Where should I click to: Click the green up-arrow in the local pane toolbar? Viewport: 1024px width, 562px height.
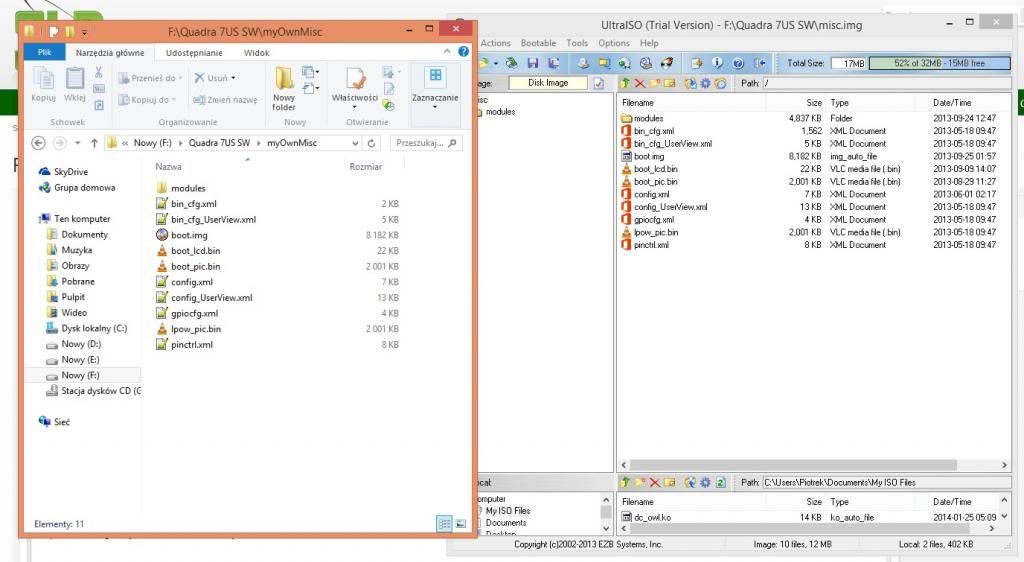point(624,482)
